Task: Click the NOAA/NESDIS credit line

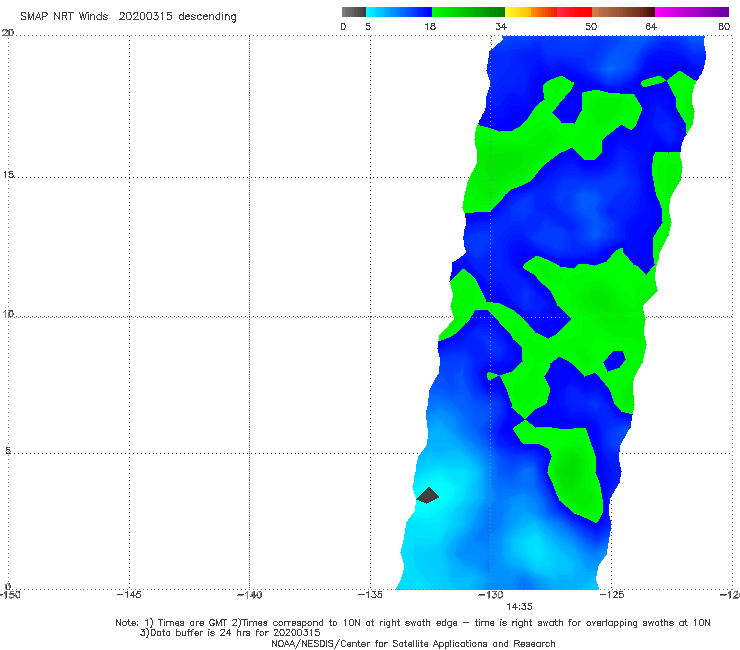Action: [413, 644]
